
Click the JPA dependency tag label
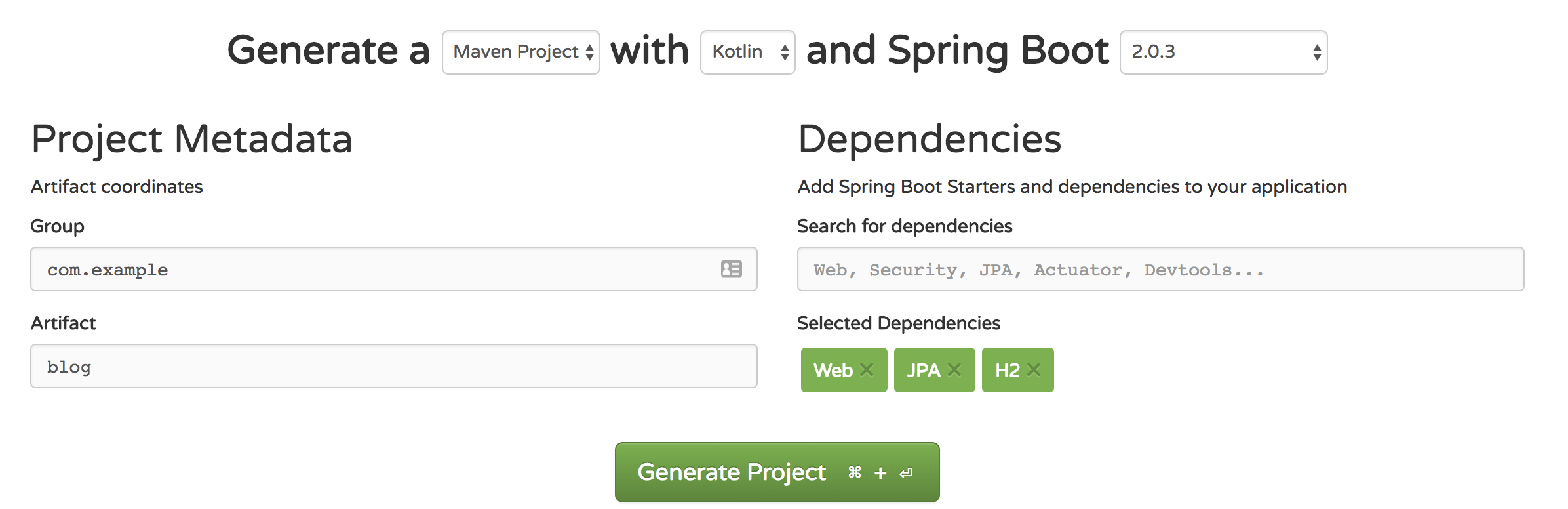pos(924,370)
